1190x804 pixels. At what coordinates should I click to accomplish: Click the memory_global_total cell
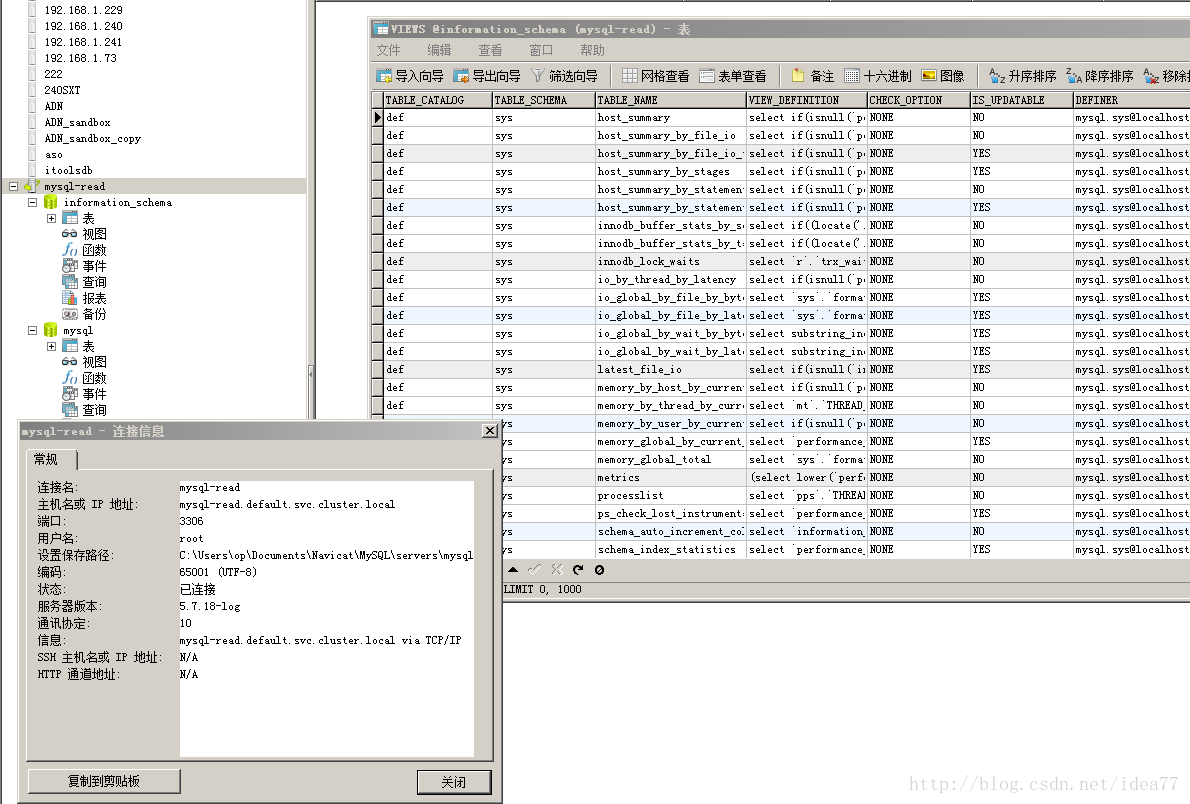(671, 460)
